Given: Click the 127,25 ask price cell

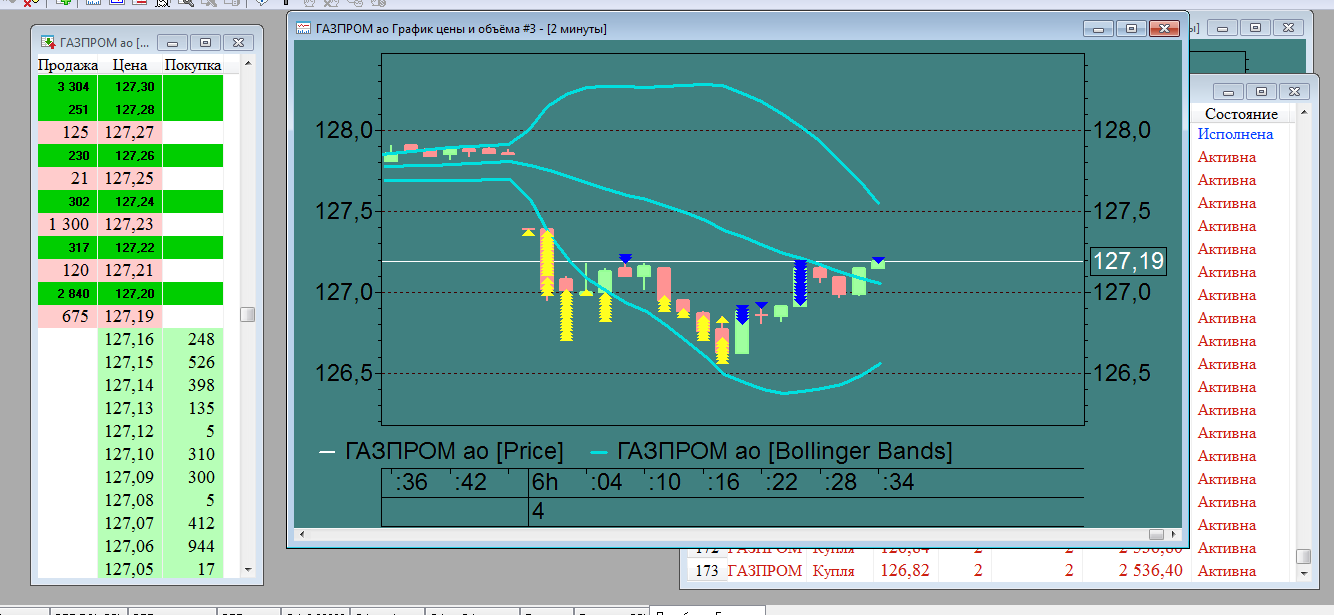Looking at the screenshot, I should click(x=130, y=178).
